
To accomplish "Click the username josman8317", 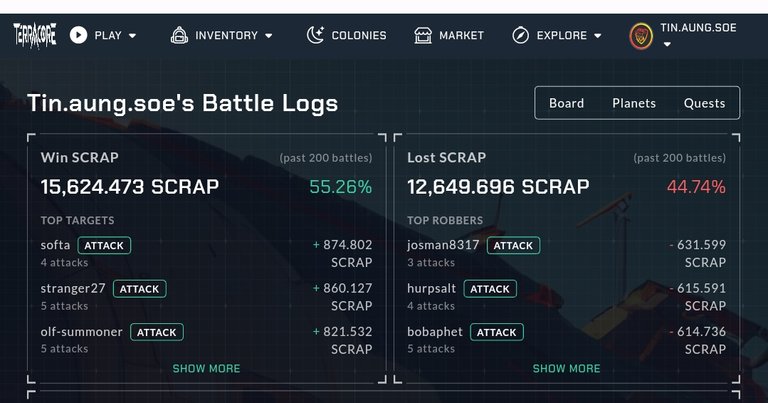I will tap(443, 245).
